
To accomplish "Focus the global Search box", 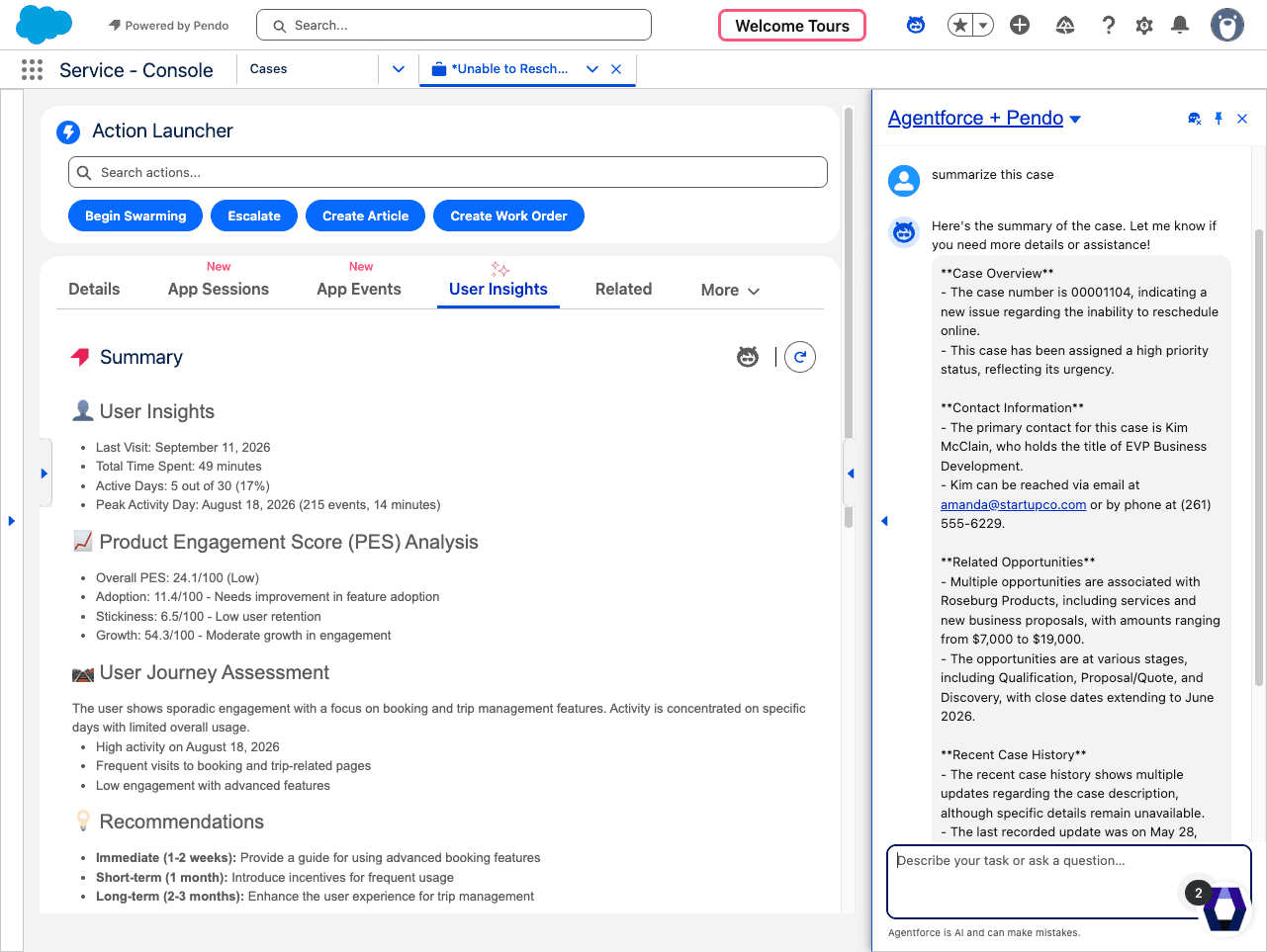I will (x=454, y=25).
